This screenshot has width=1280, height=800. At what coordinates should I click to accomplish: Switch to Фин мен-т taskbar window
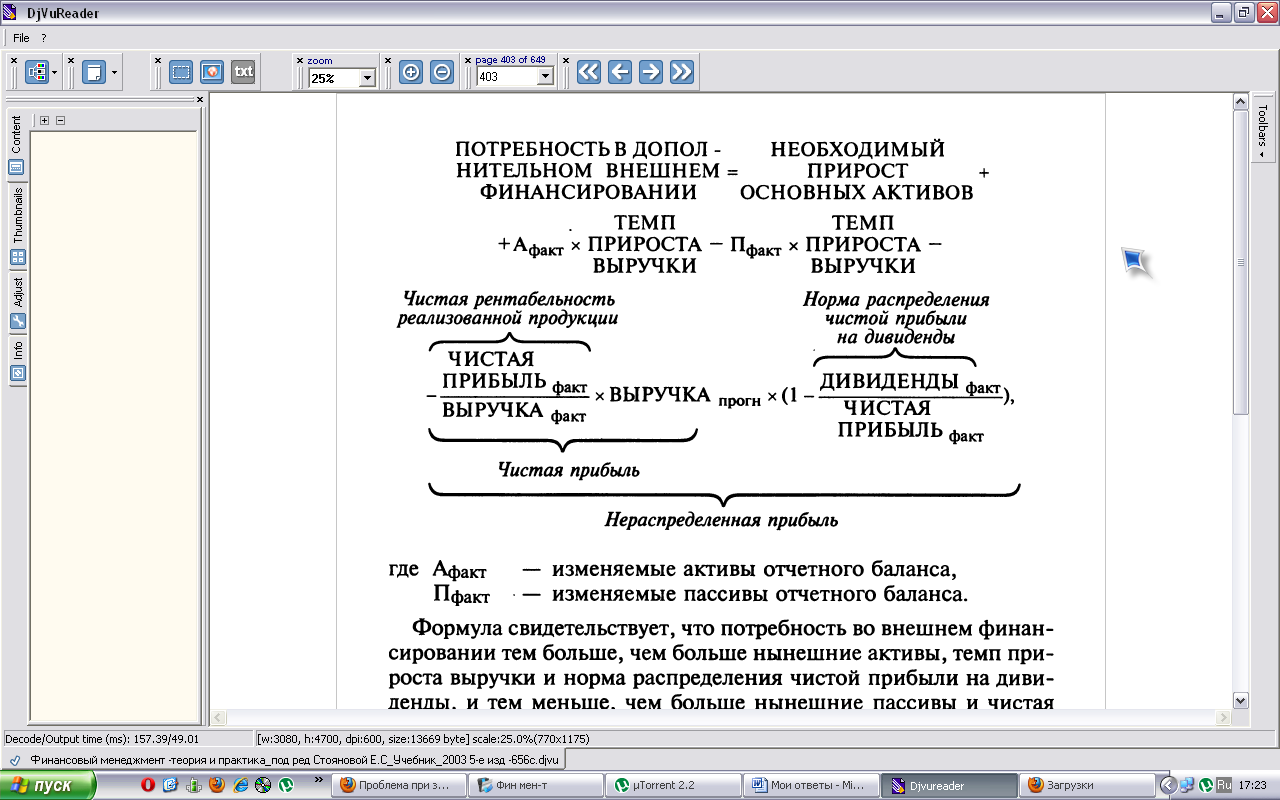535,786
